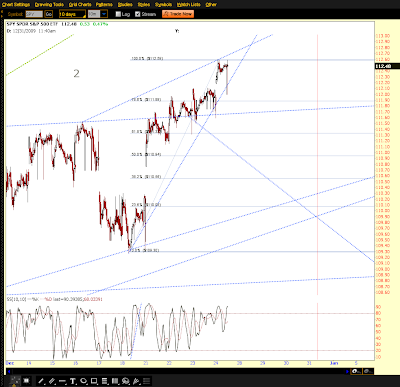Viewport: 400px width, 387px height.
Task: Open the Other menu
Action: click(211, 4)
